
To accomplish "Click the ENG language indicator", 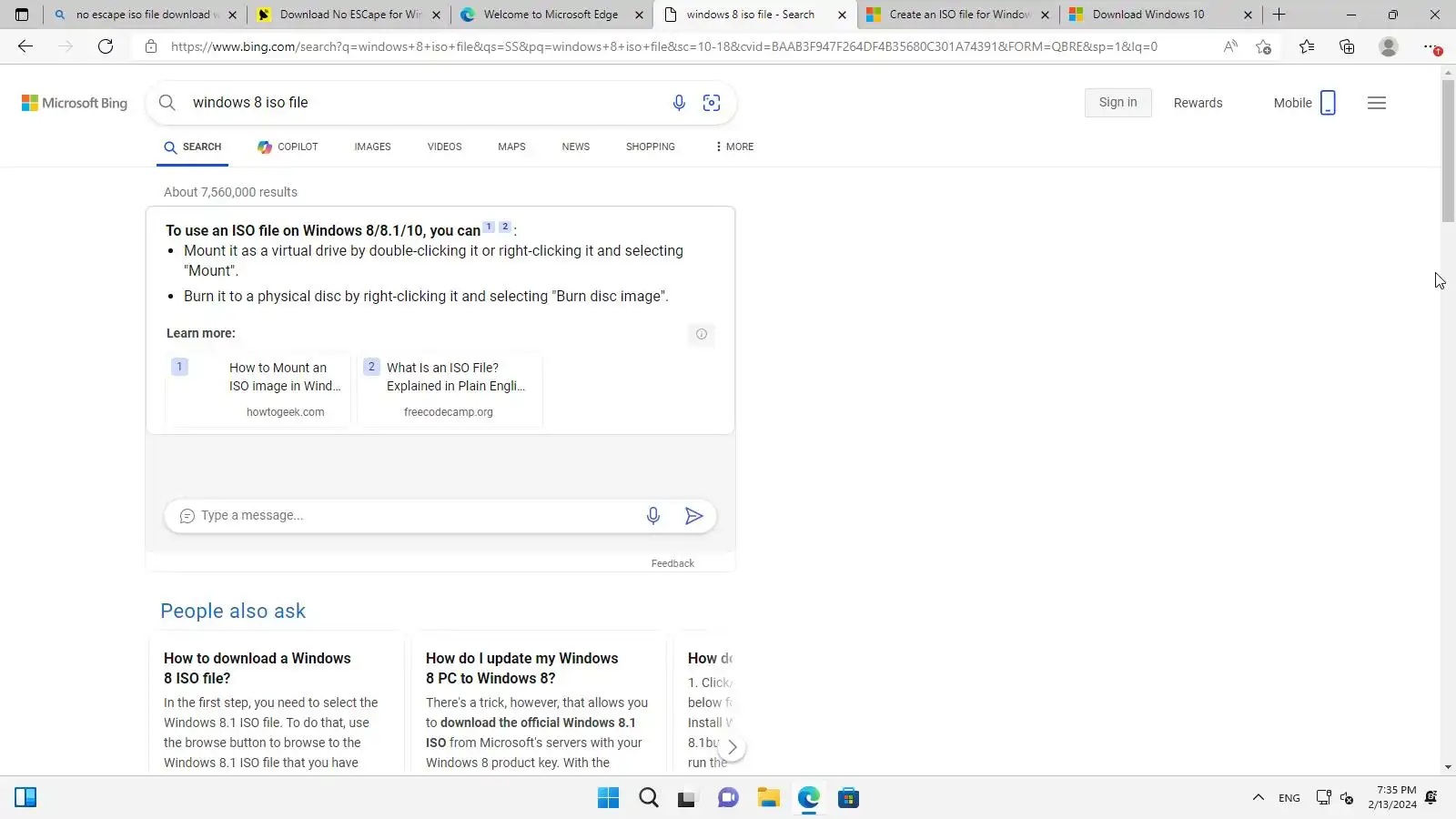I will [x=1289, y=798].
